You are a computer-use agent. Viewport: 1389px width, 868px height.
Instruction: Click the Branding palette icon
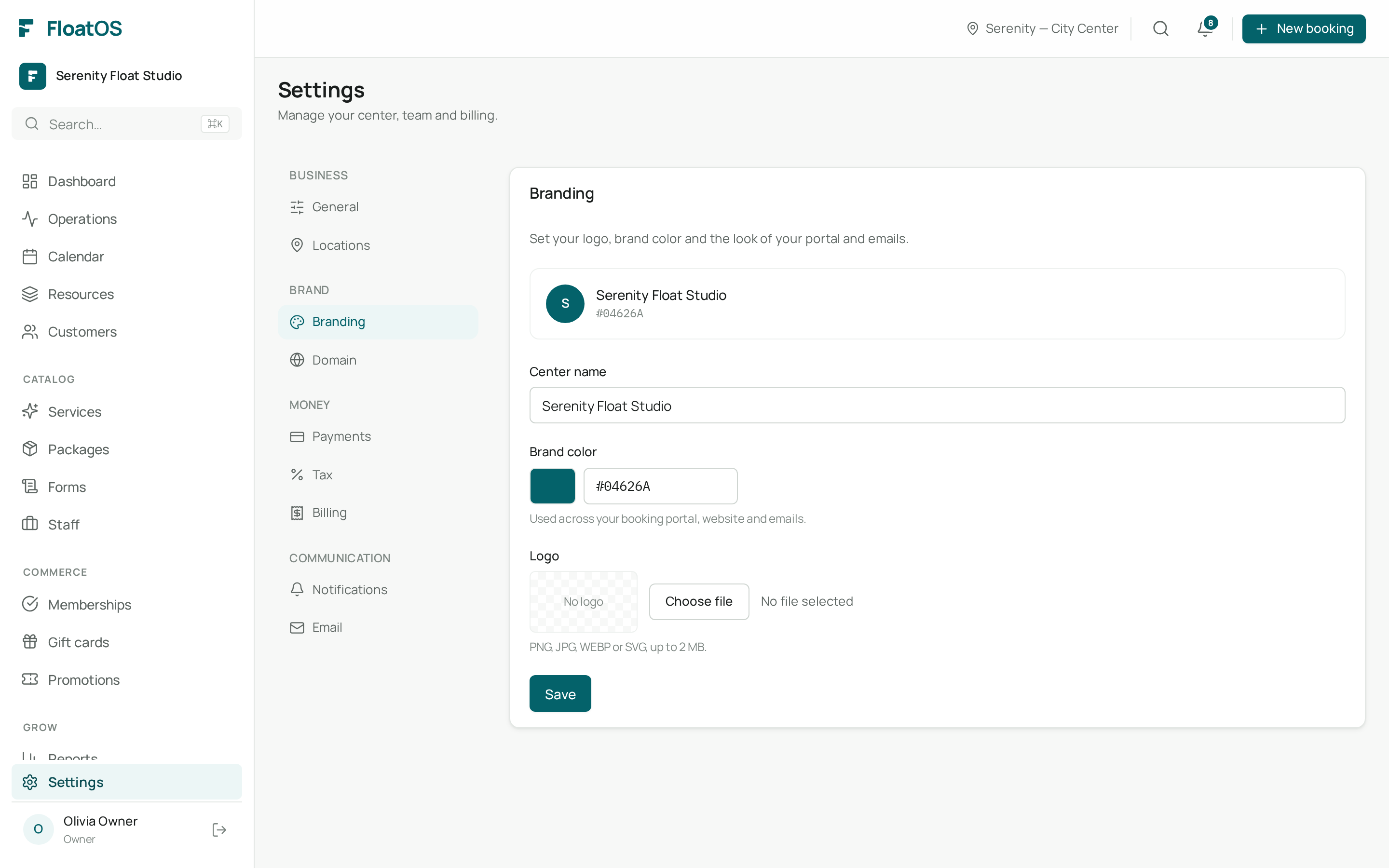tap(297, 322)
